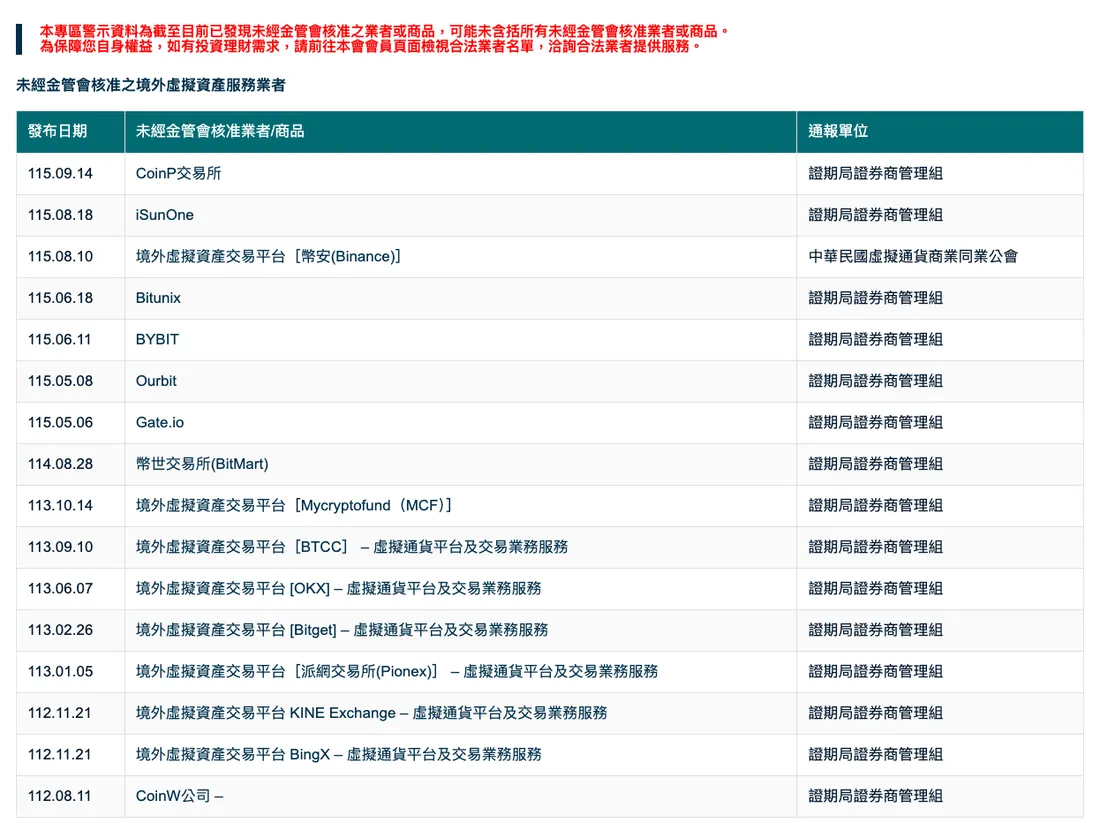Click 證期局證券商管理組 in the Gate.io row

(875, 422)
